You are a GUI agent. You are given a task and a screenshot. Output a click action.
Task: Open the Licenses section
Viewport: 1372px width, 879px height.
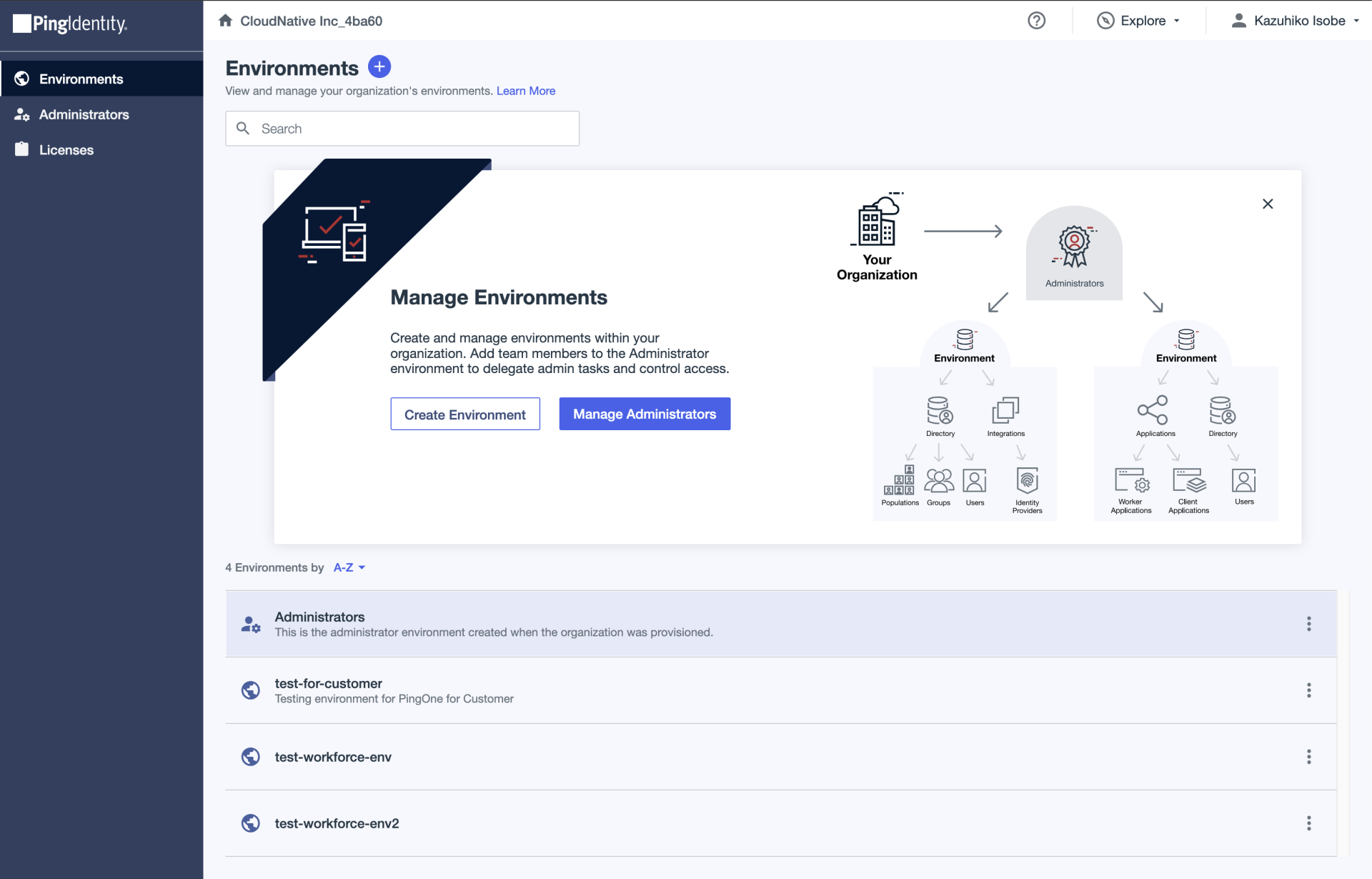pos(66,150)
